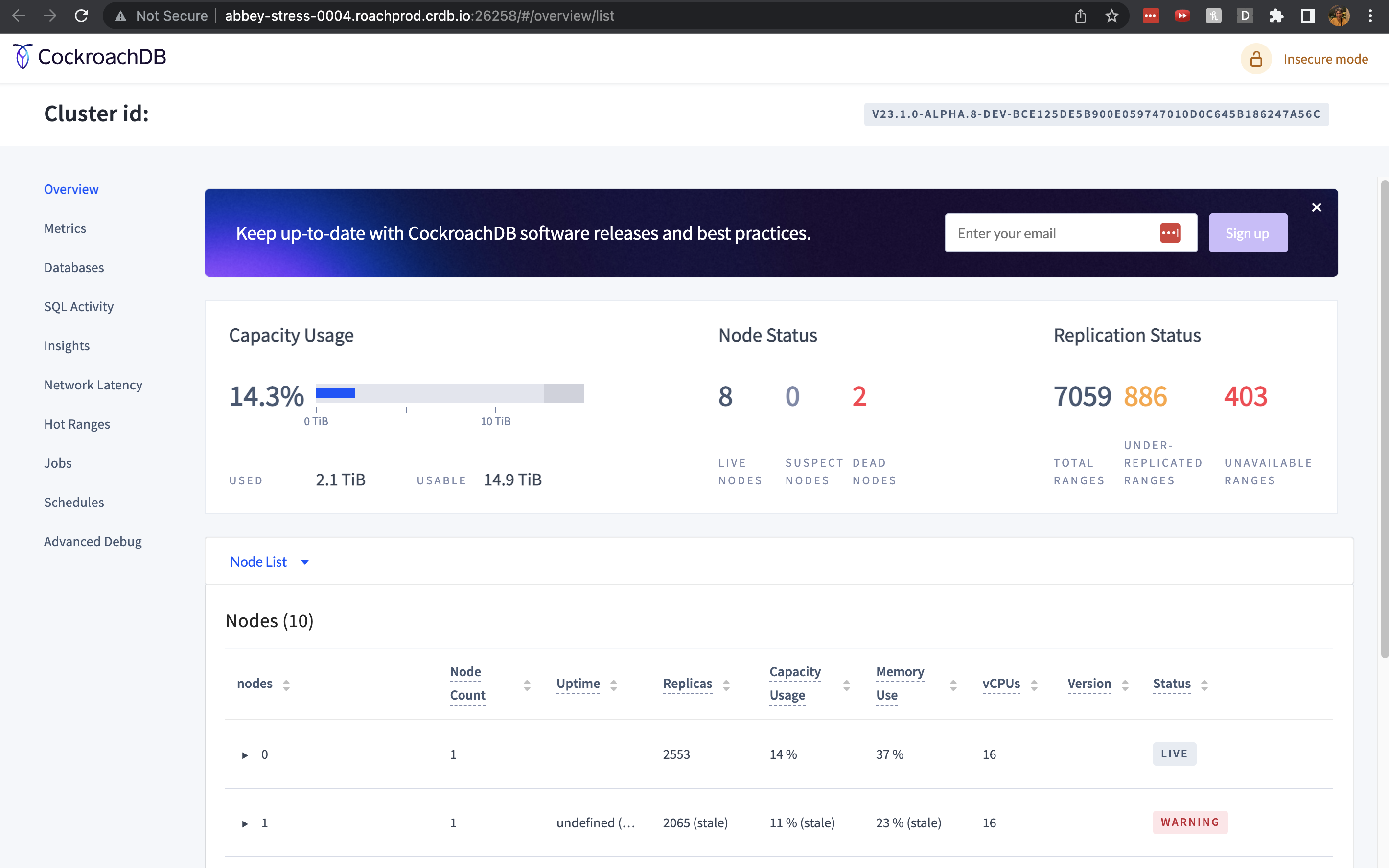Expand node 1 row
The width and height of the screenshot is (1389, 868).
coord(245,824)
